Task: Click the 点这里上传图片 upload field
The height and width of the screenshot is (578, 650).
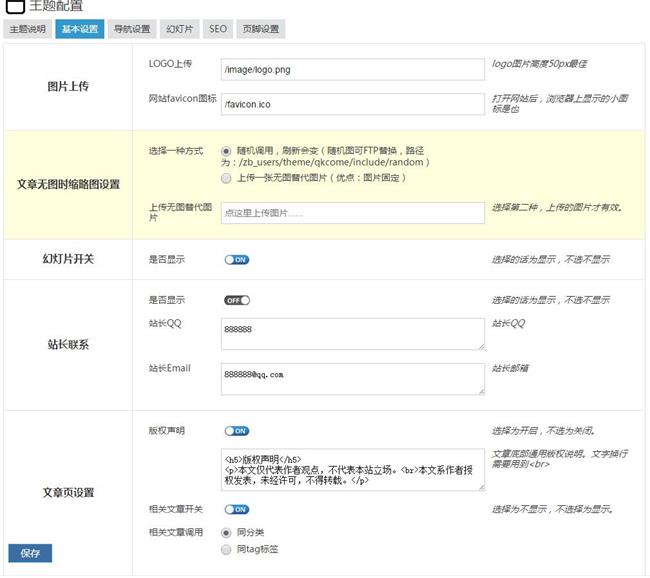Action: coord(352,213)
